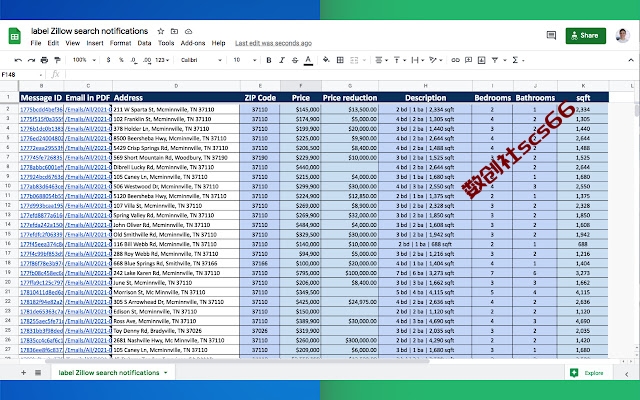The image size is (640, 400).
Task: Click the Create filter funnel icon
Action: point(495,60)
